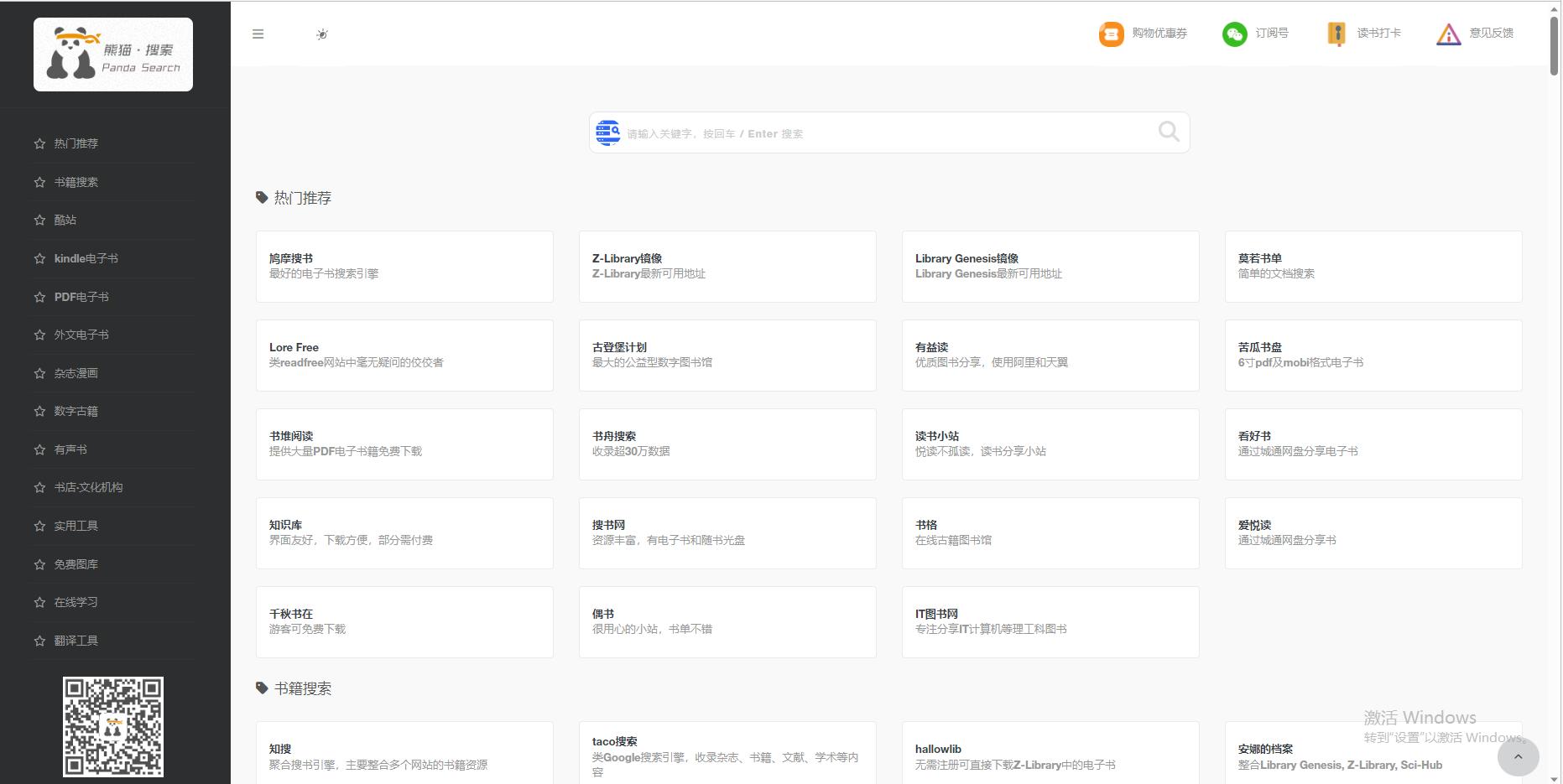Expand the 免费图库 category

tap(78, 563)
